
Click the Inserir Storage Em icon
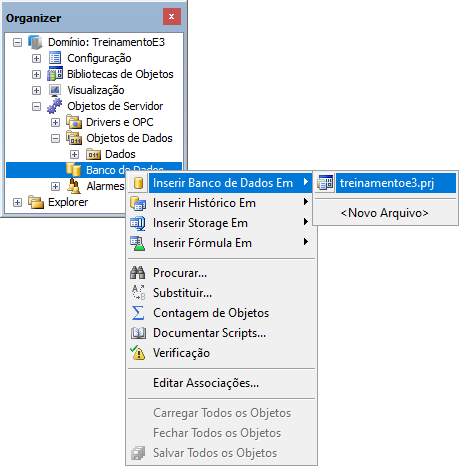[138, 223]
